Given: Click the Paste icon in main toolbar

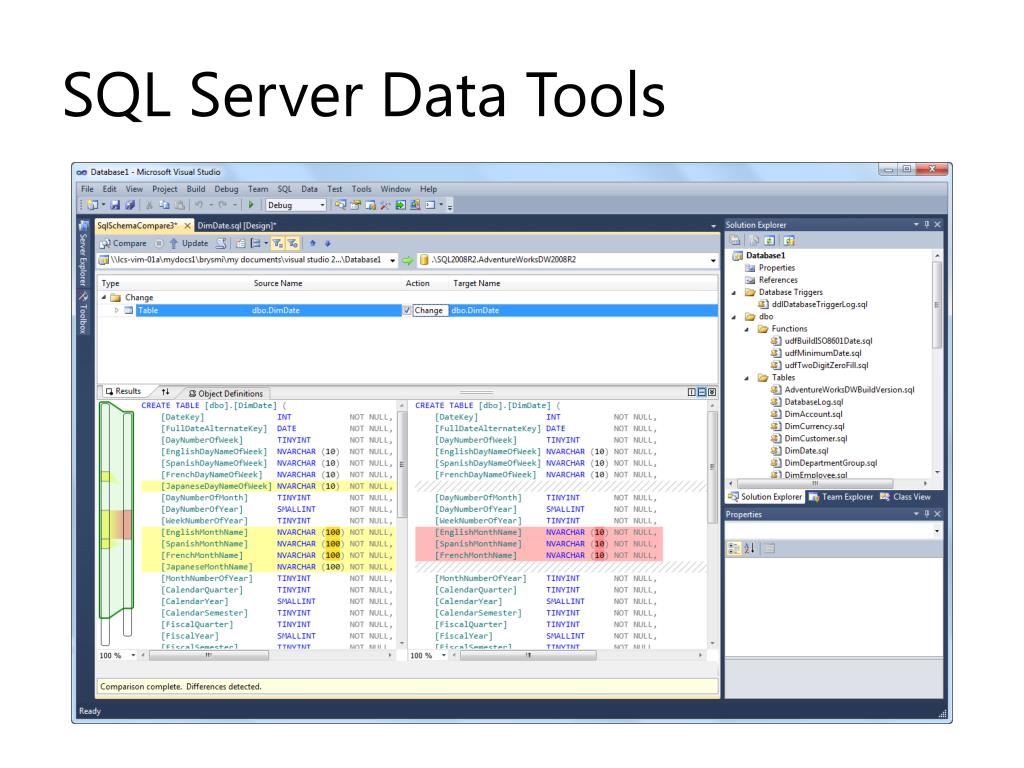Looking at the screenshot, I should click(x=179, y=205).
